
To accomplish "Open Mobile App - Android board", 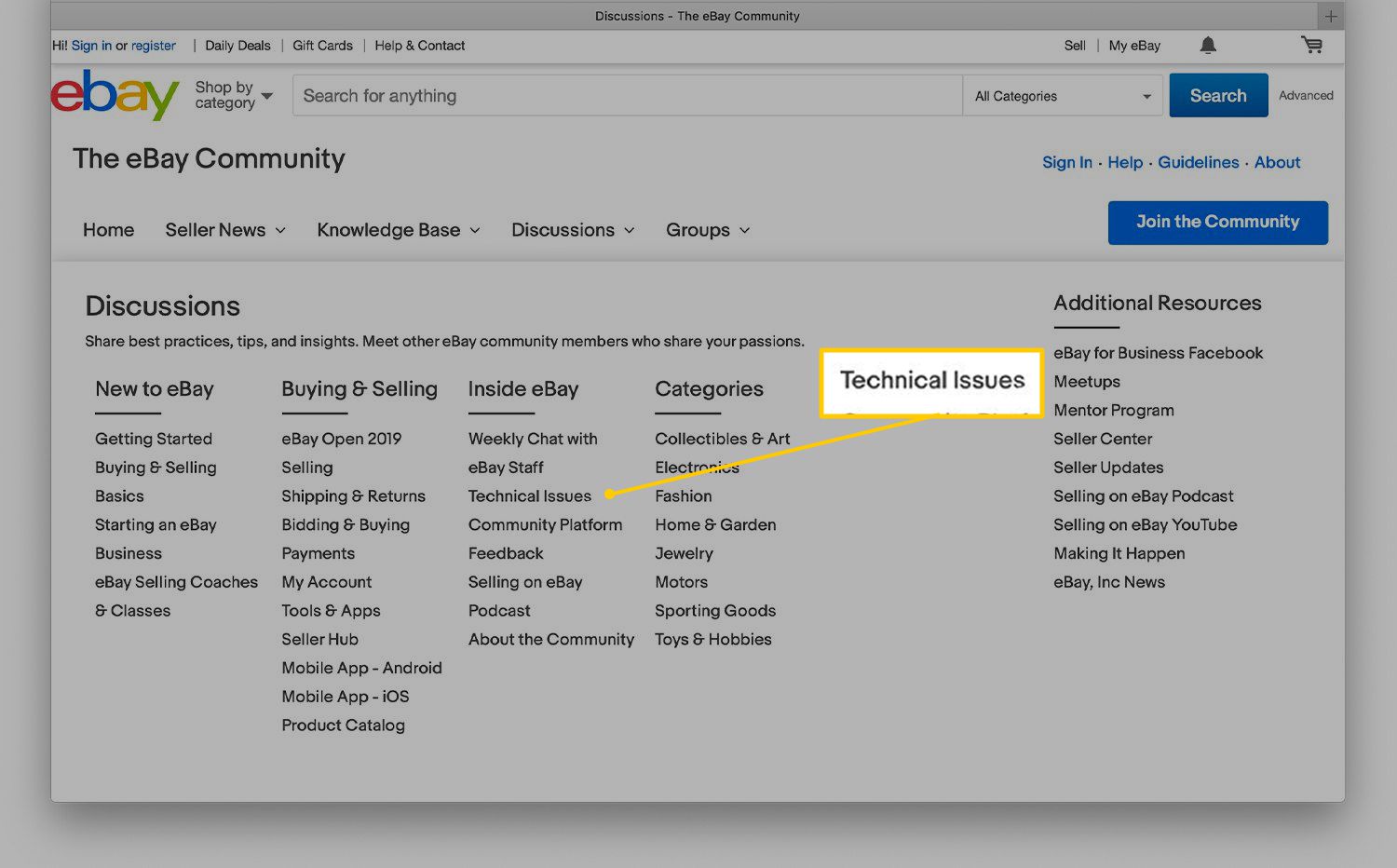I will (362, 668).
